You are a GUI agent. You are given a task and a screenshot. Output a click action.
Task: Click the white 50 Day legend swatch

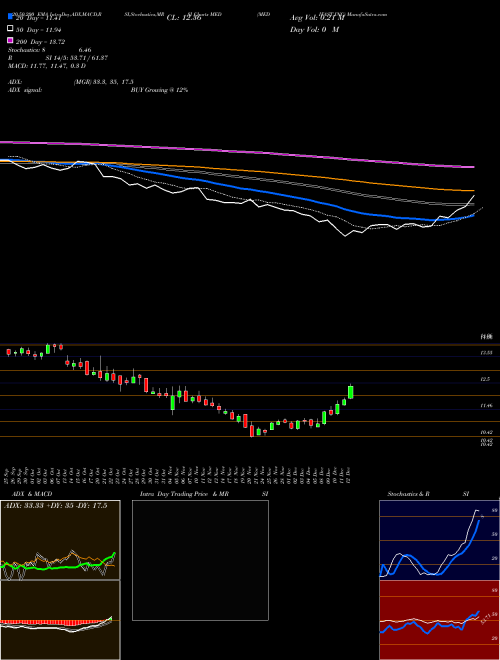point(11,29)
